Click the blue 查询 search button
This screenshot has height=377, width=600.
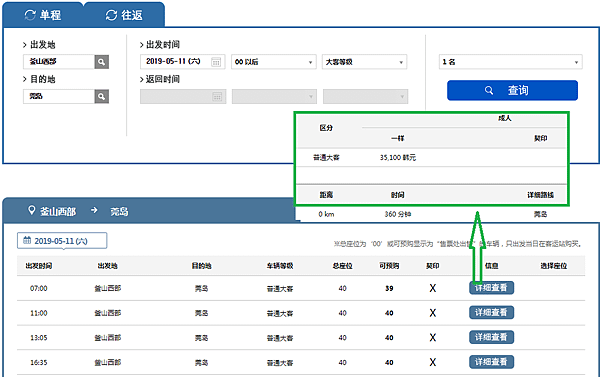512,90
